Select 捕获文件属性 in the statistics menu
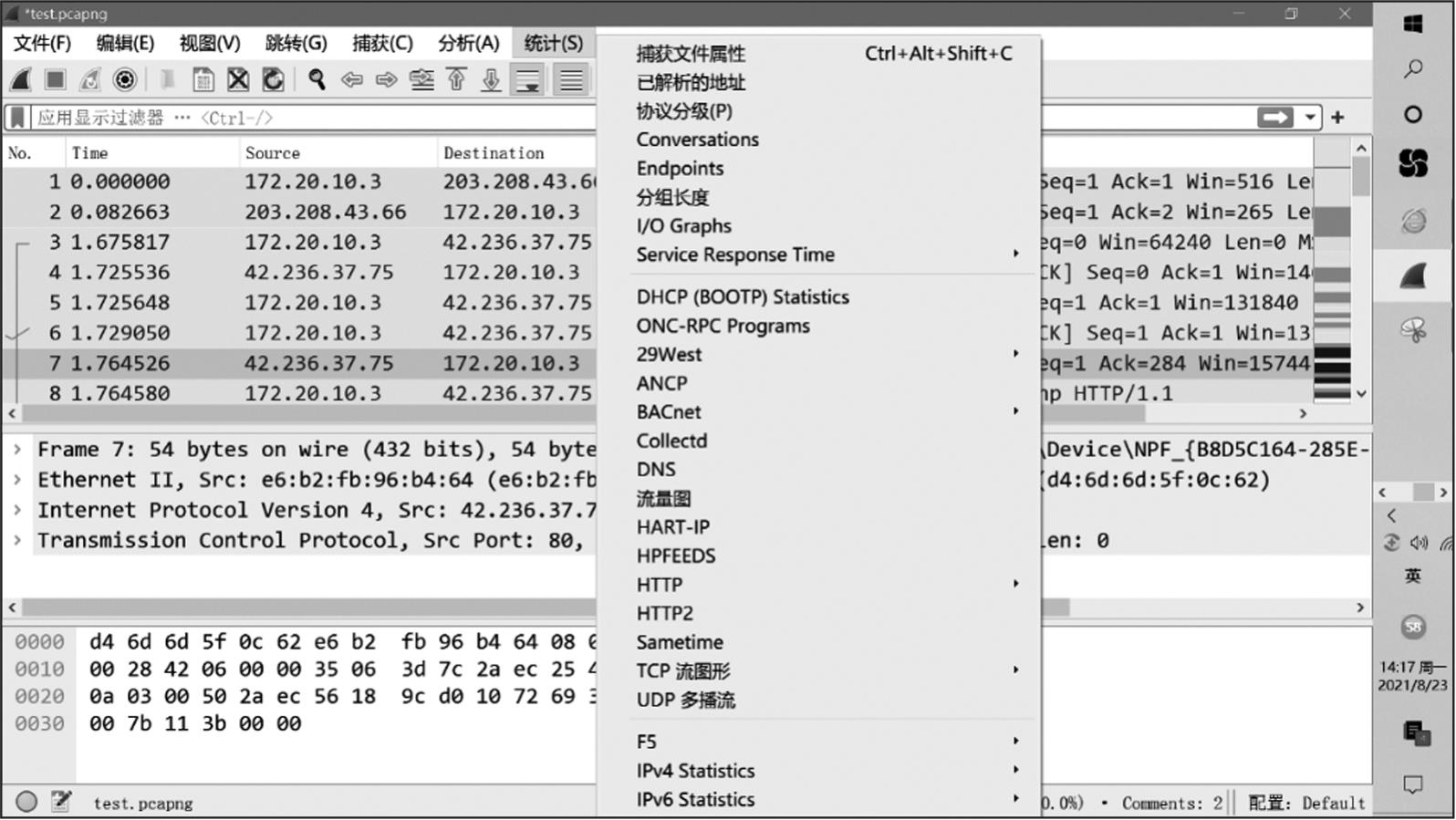This screenshot has height=820, width=1456. [x=818, y=54]
